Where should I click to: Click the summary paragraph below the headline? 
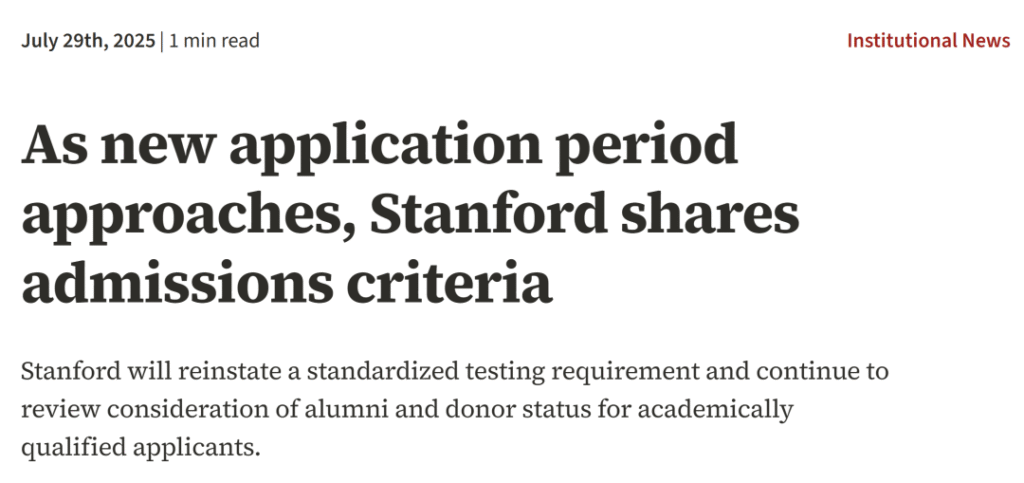(x=455, y=409)
